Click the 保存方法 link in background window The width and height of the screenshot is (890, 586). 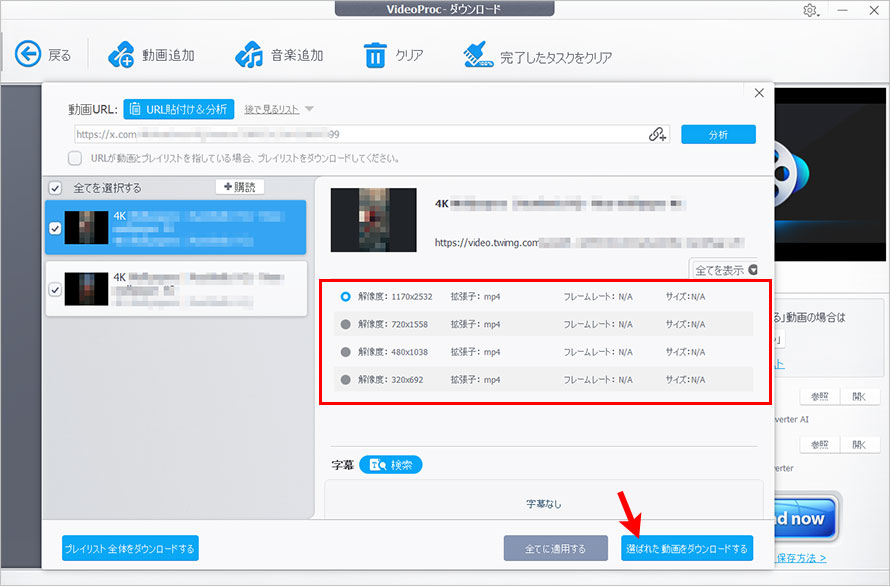(801, 558)
